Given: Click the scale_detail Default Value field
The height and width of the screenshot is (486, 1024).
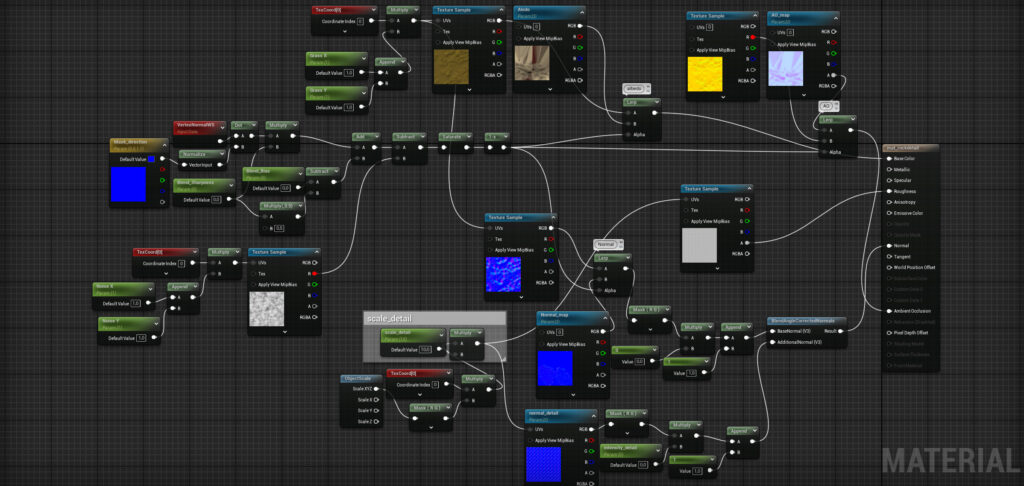Looking at the screenshot, I should 425,349.
